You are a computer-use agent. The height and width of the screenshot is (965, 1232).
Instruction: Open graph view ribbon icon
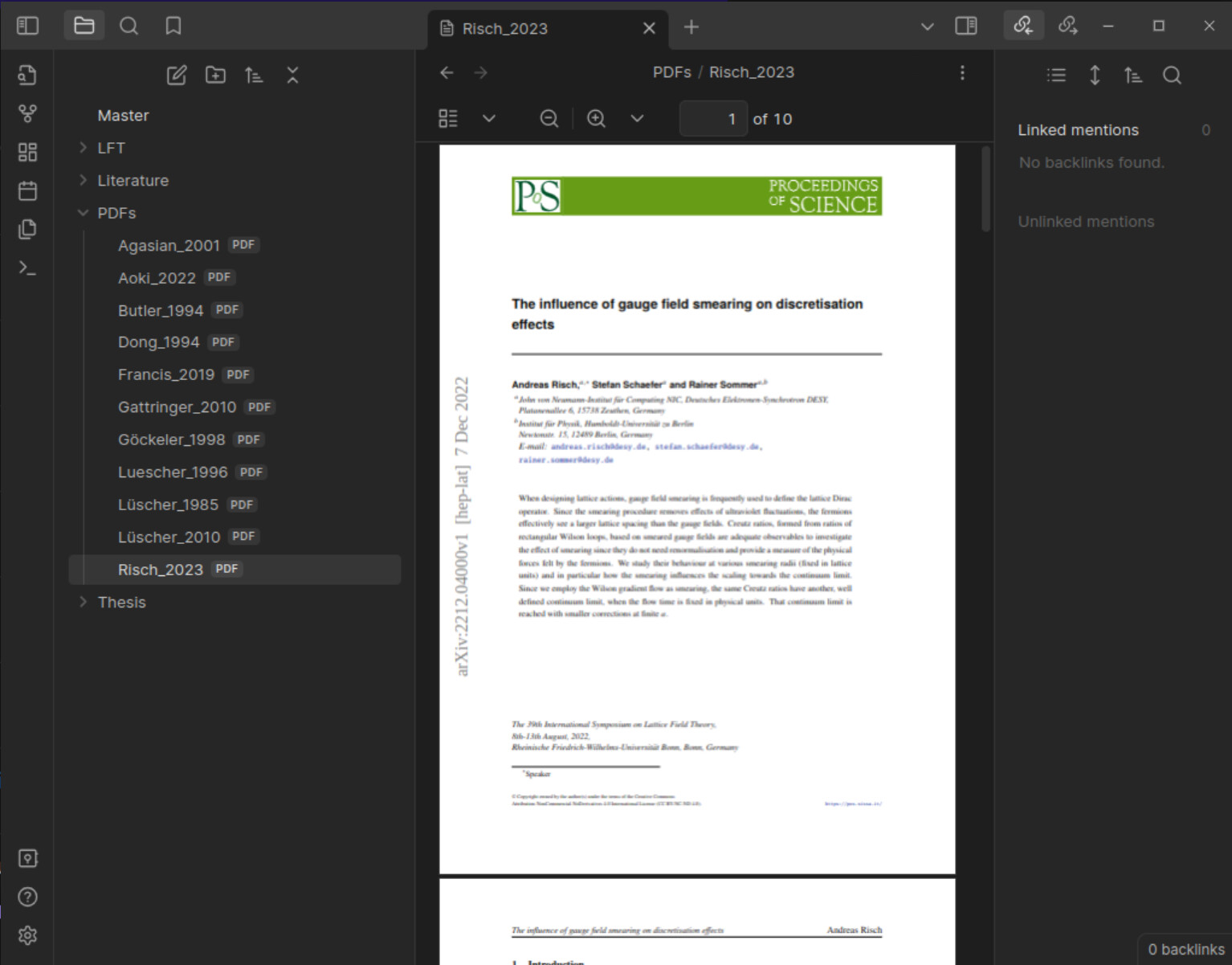(27, 113)
